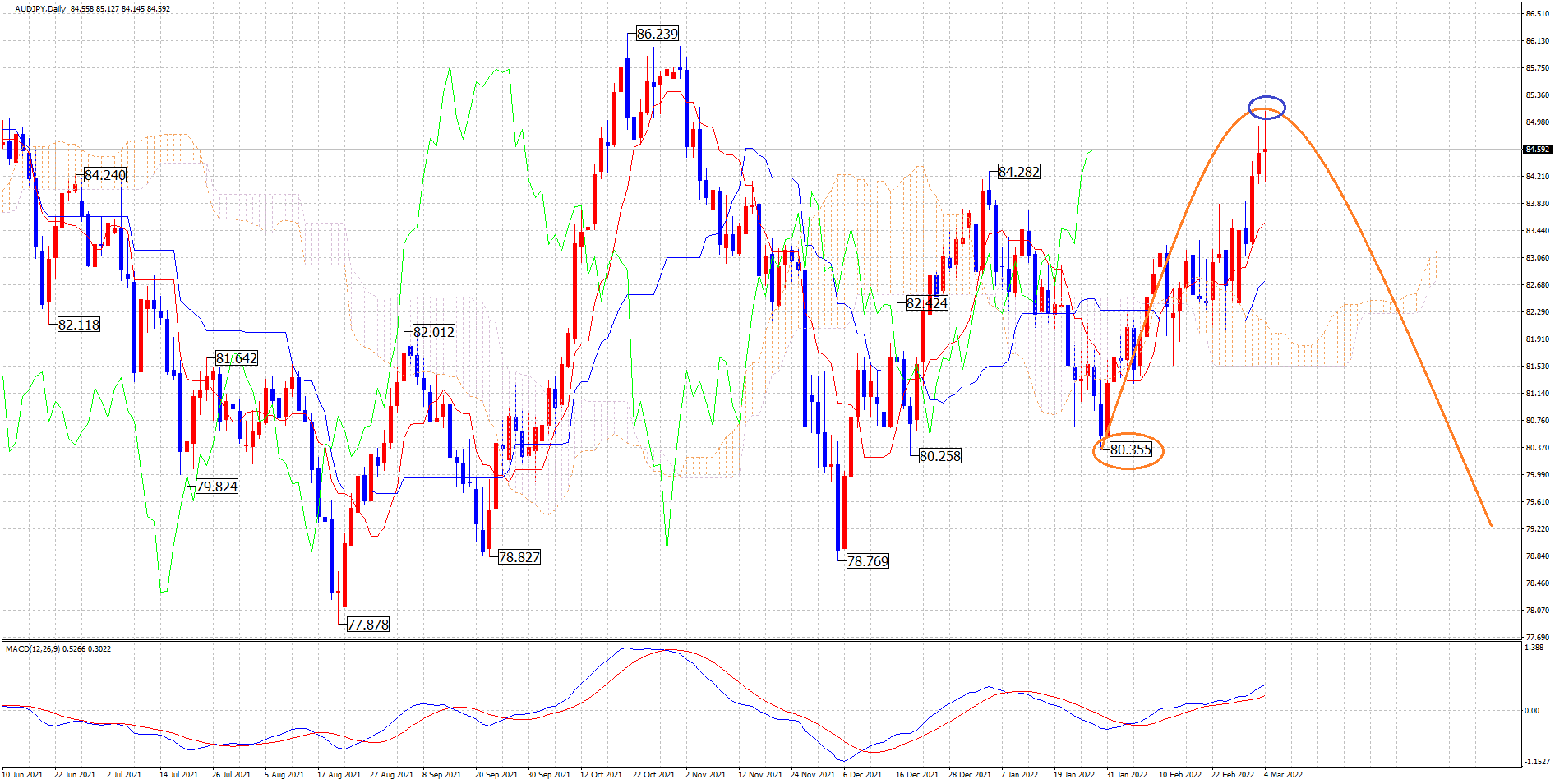Click the current price tag 84.592
1555x784 pixels.
tap(1537, 150)
